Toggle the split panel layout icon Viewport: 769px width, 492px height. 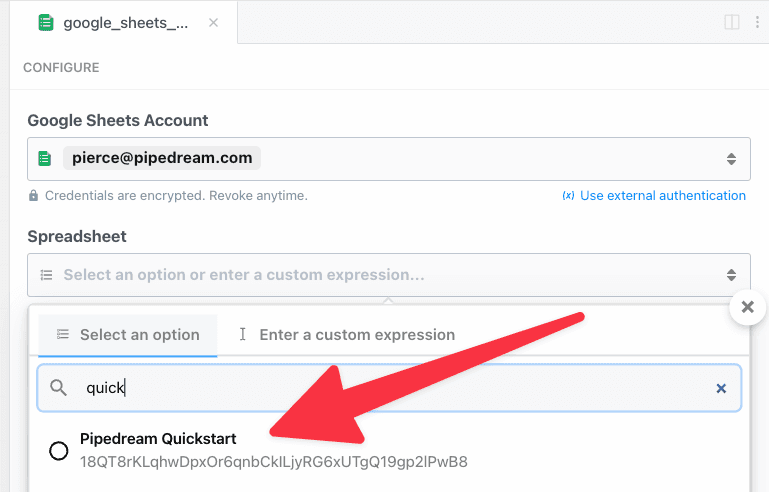point(732,22)
